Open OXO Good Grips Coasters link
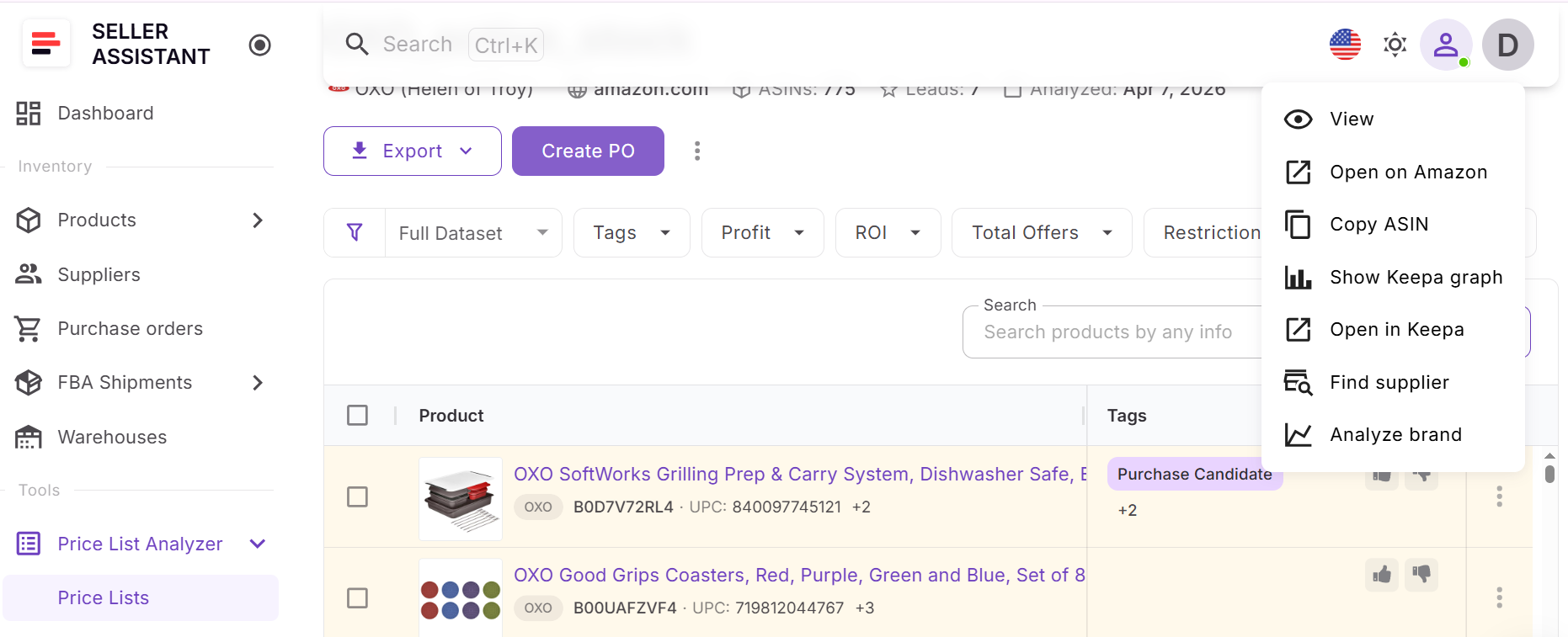Screen dimensions: 1568x637 tap(799, 576)
